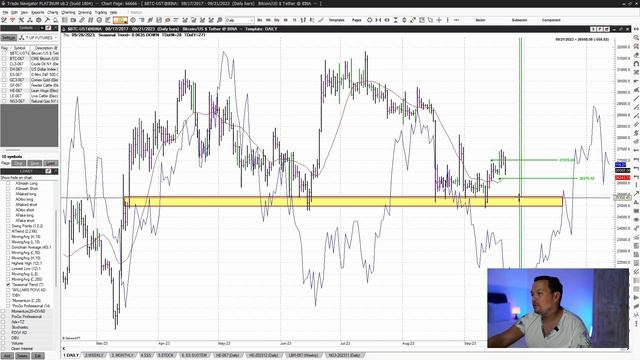
Task: Select the GC2-067 Comex Gold symbol row
Action: point(29,80)
